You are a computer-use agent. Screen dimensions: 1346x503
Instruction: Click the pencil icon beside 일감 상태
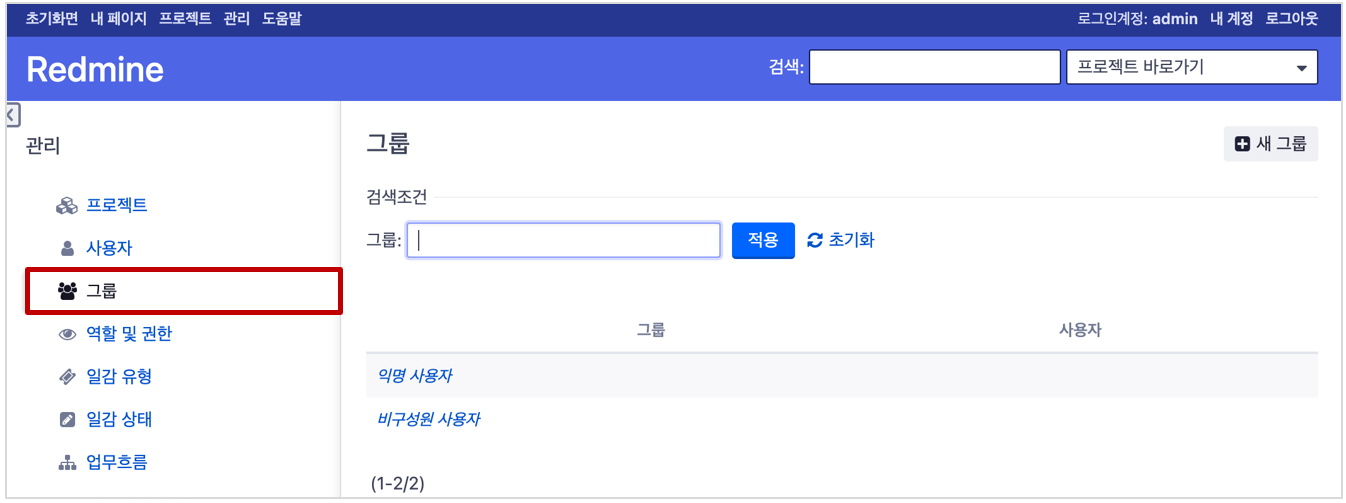click(x=67, y=420)
